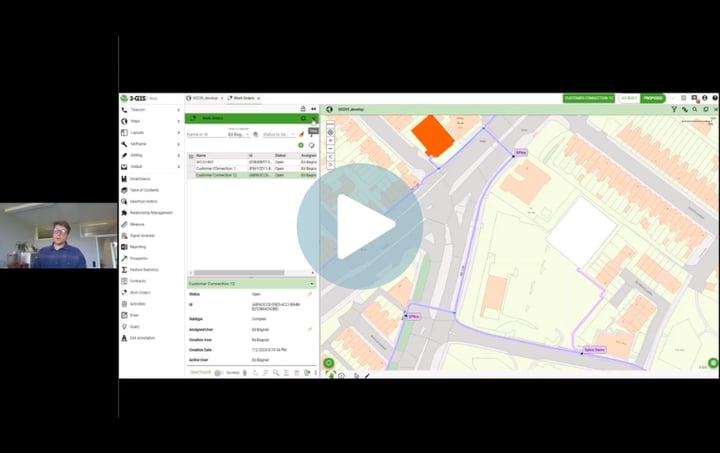
Task: Click the Customer Connection 12 green button
Action: [x=589, y=98]
